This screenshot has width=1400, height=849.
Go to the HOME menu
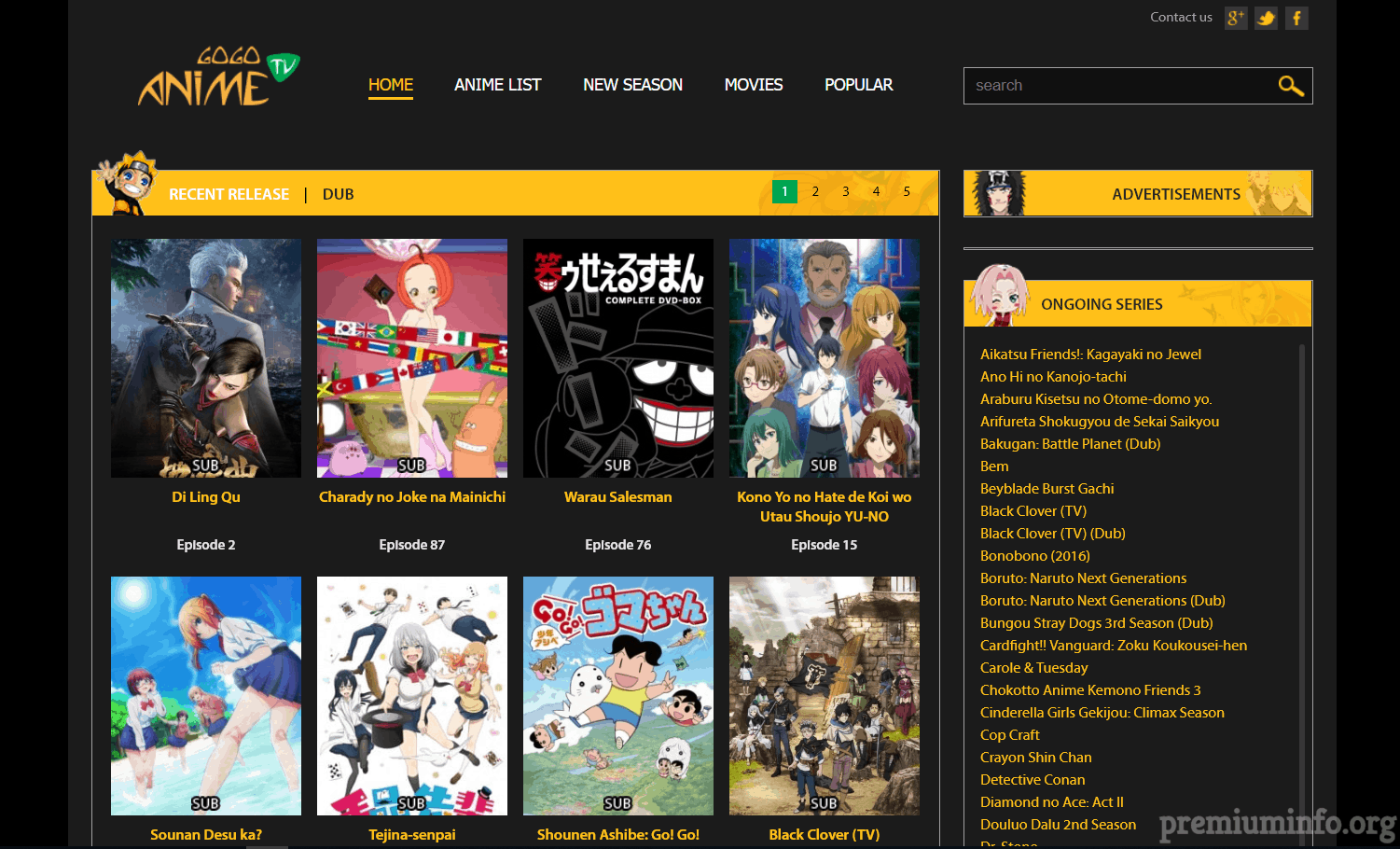(x=391, y=85)
